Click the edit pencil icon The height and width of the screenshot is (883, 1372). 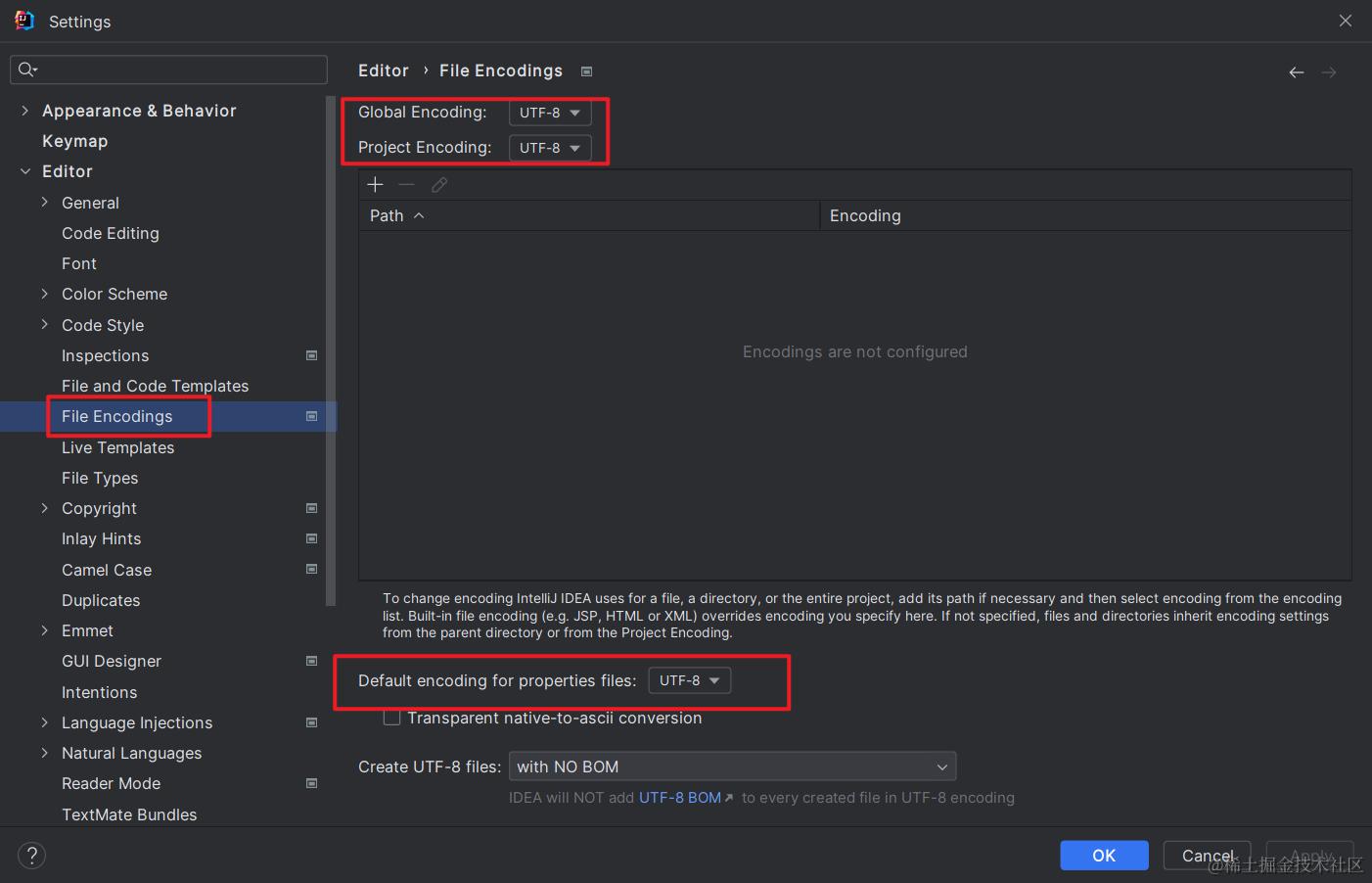pos(439,184)
